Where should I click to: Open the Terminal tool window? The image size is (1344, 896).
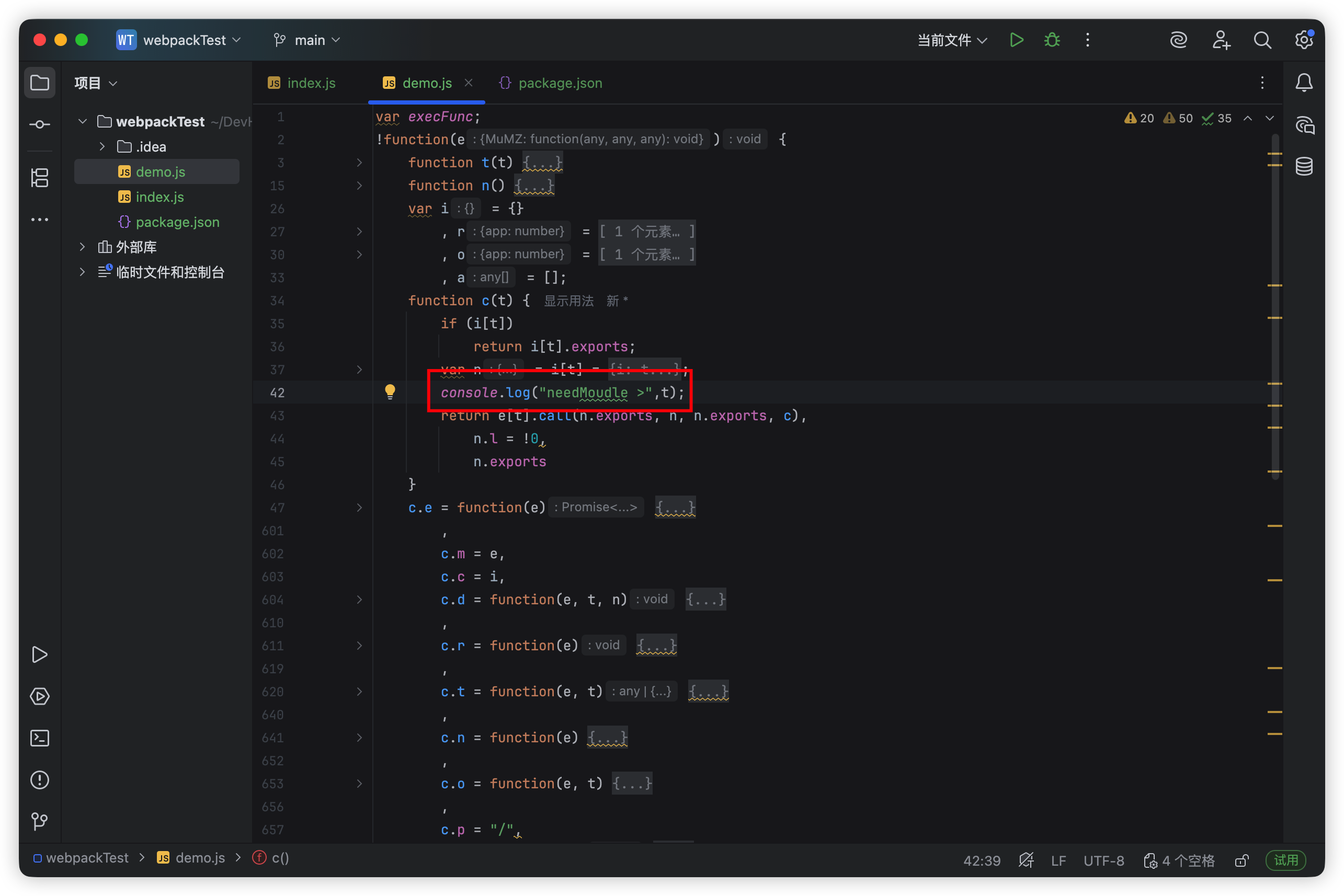pos(39,738)
